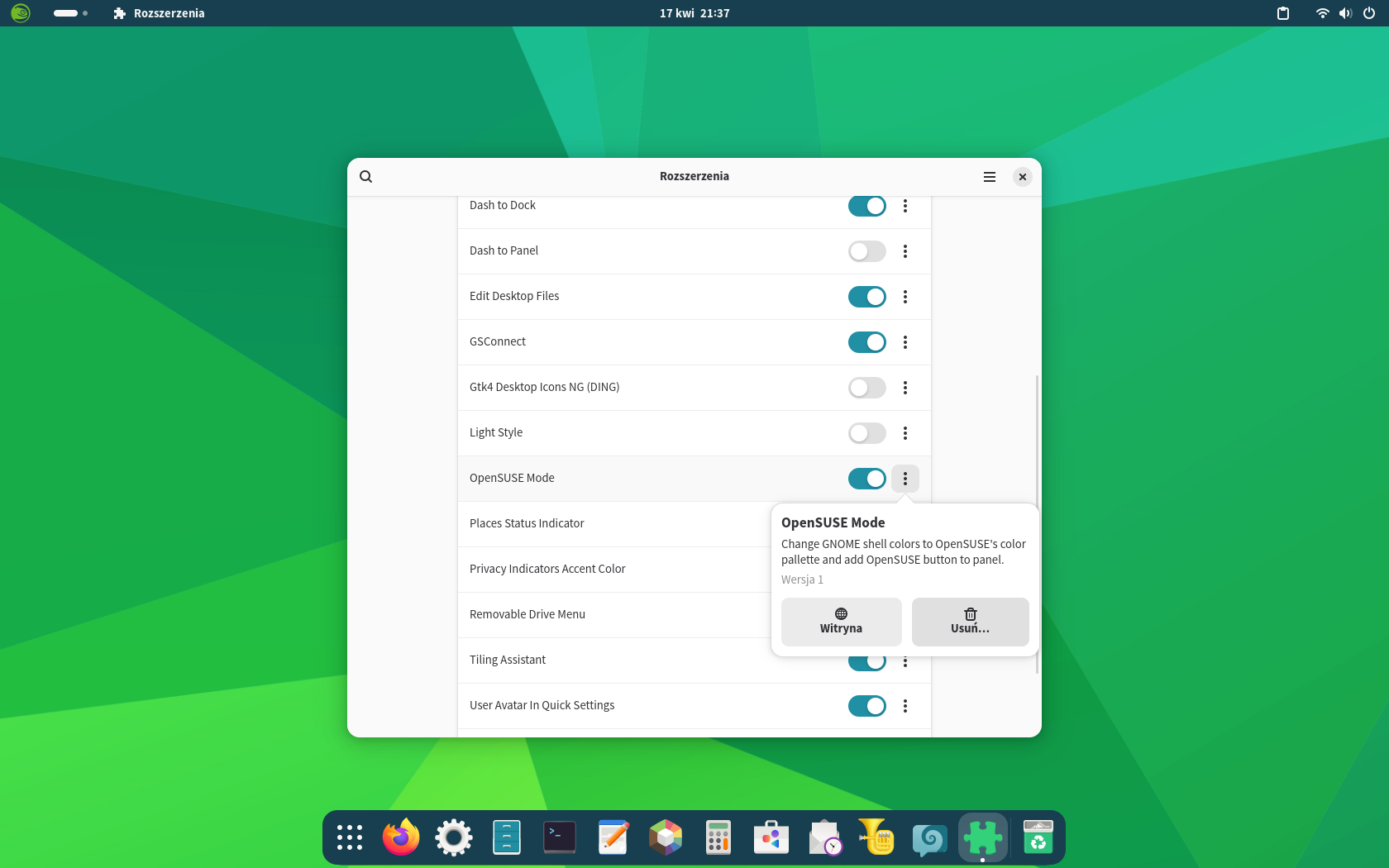Image resolution: width=1389 pixels, height=868 pixels.
Task: Show applications grid in dock
Action: (350, 837)
